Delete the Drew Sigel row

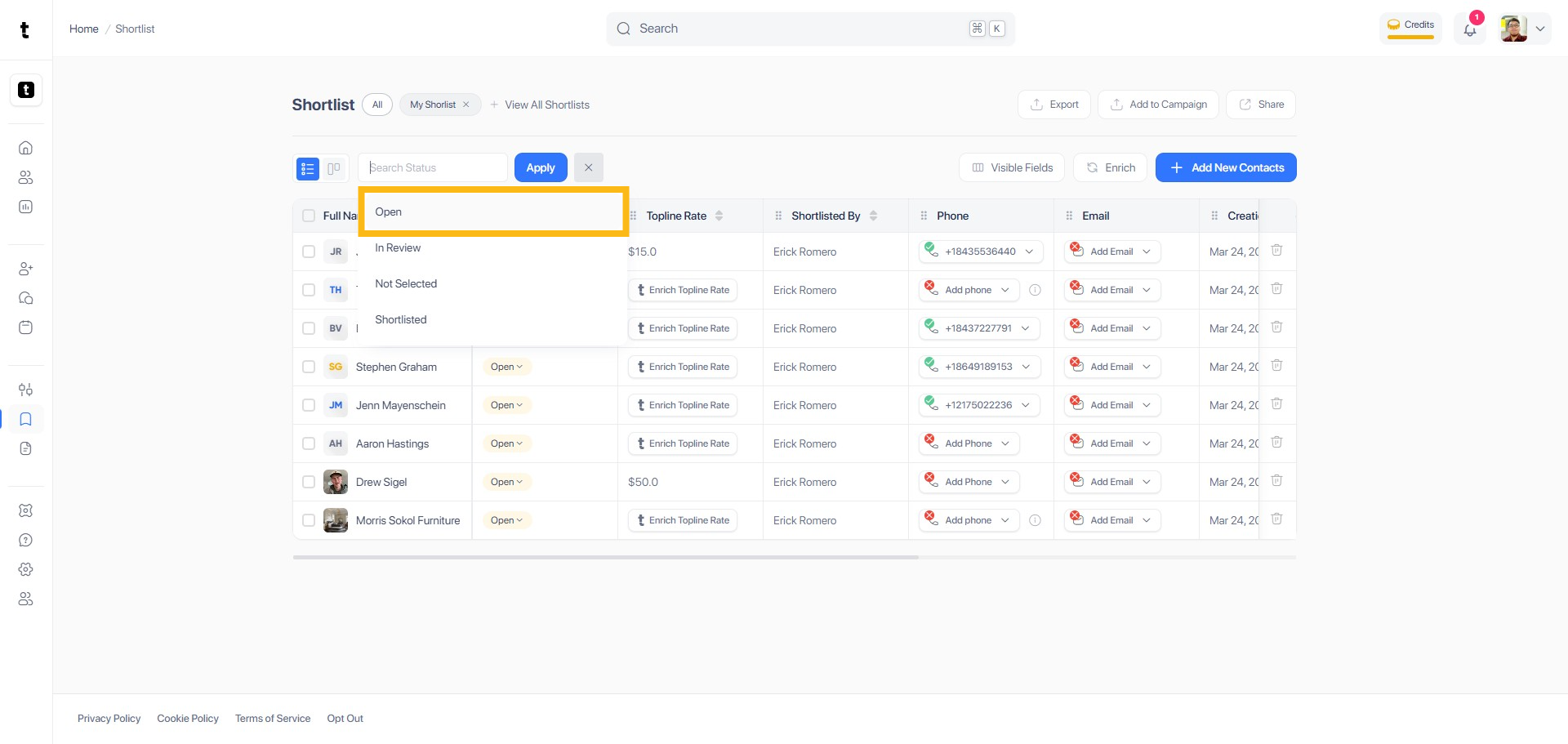point(1277,481)
